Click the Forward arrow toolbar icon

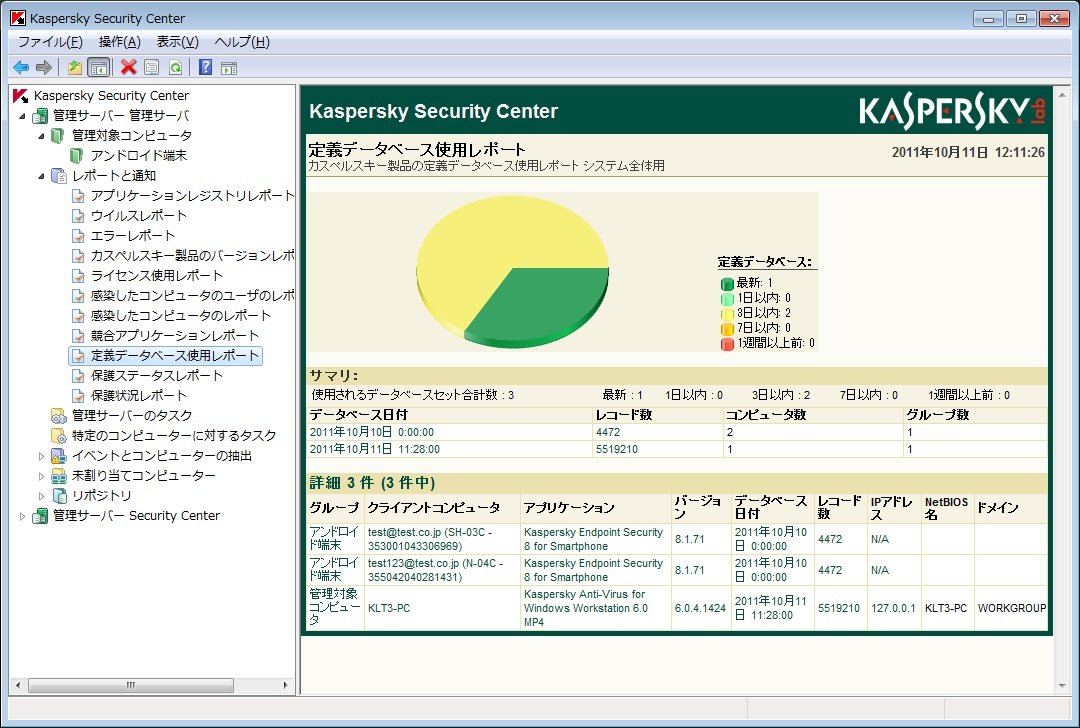pyautogui.click(x=43, y=67)
